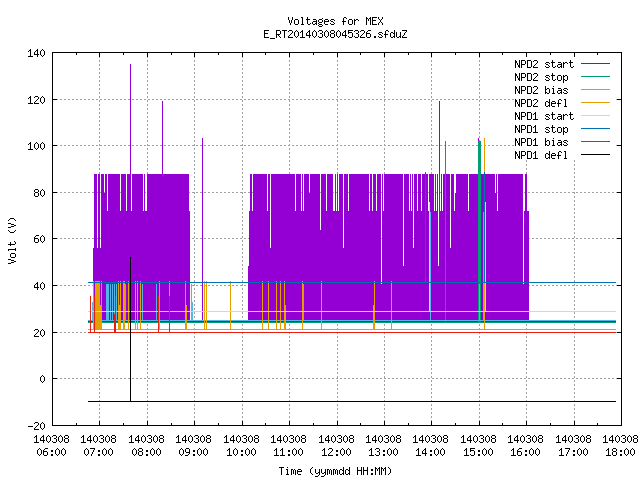Image resolution: width=640 pixels, height=480 pixels.
Task: Click the y-axis tick label 40
Action: tap(39, 286)
